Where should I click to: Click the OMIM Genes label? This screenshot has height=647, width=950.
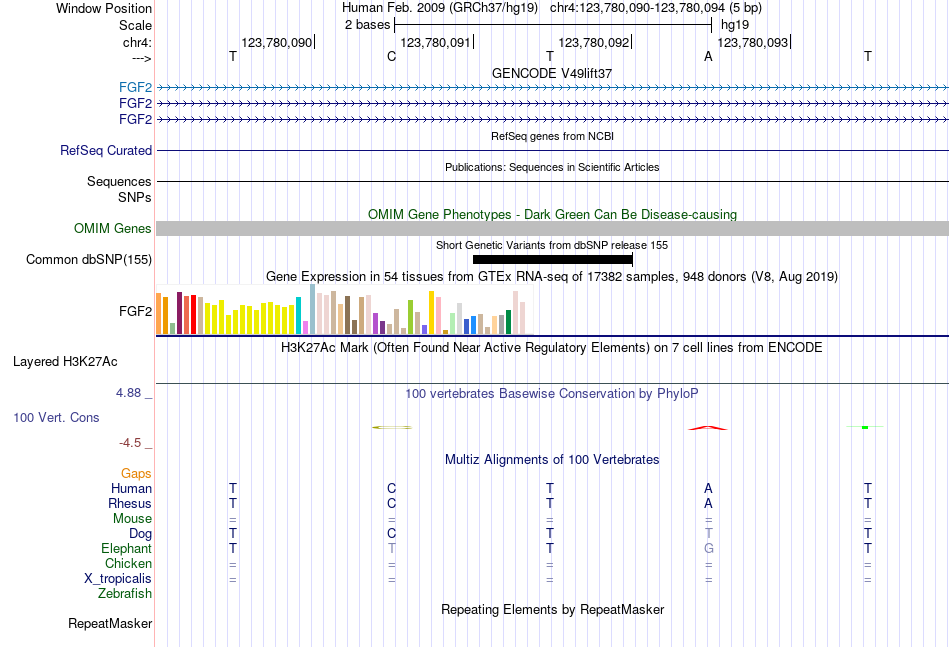pyautogui.click(x=113, y=228)
